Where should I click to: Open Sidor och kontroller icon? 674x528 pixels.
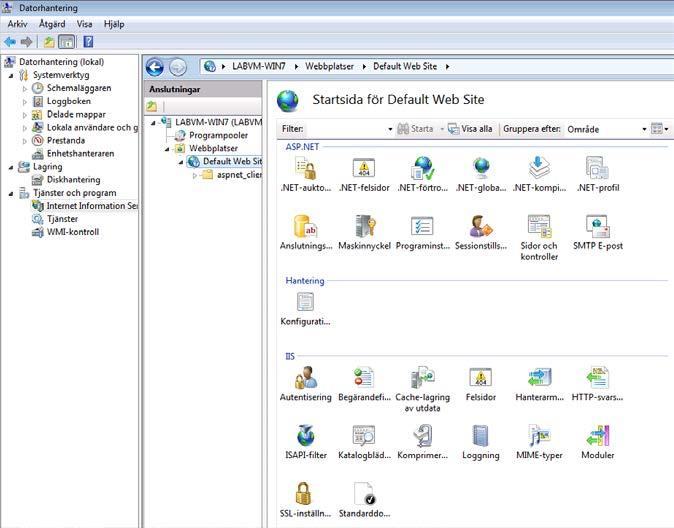coord(539,227)
